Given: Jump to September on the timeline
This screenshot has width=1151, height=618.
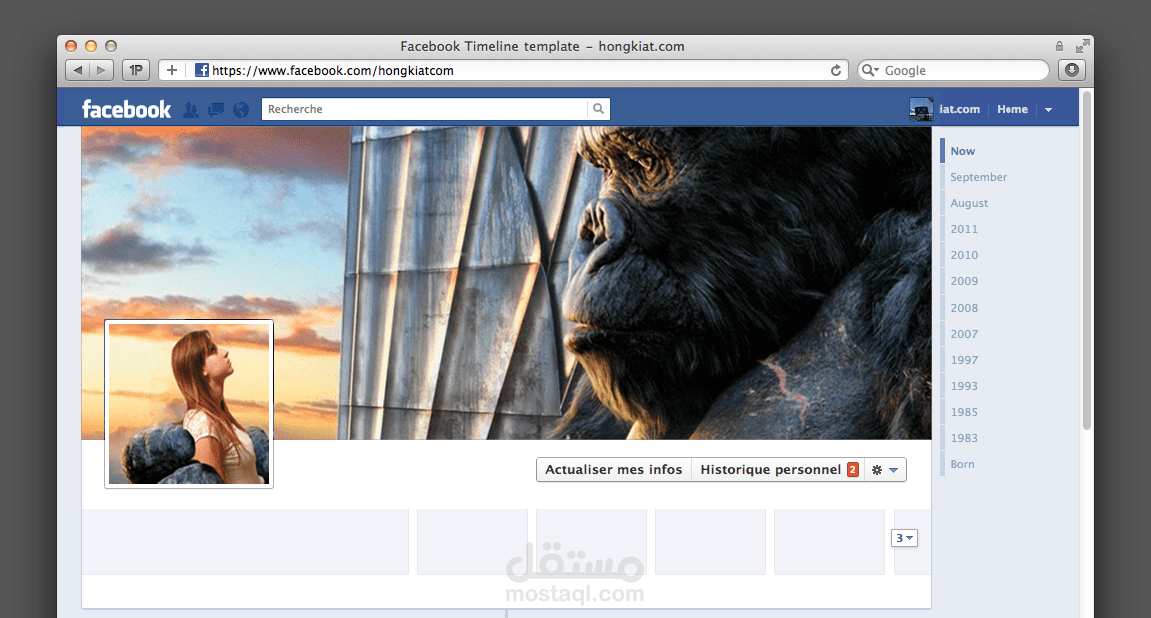Looking at the screenshot, I should tap(978, 177).
